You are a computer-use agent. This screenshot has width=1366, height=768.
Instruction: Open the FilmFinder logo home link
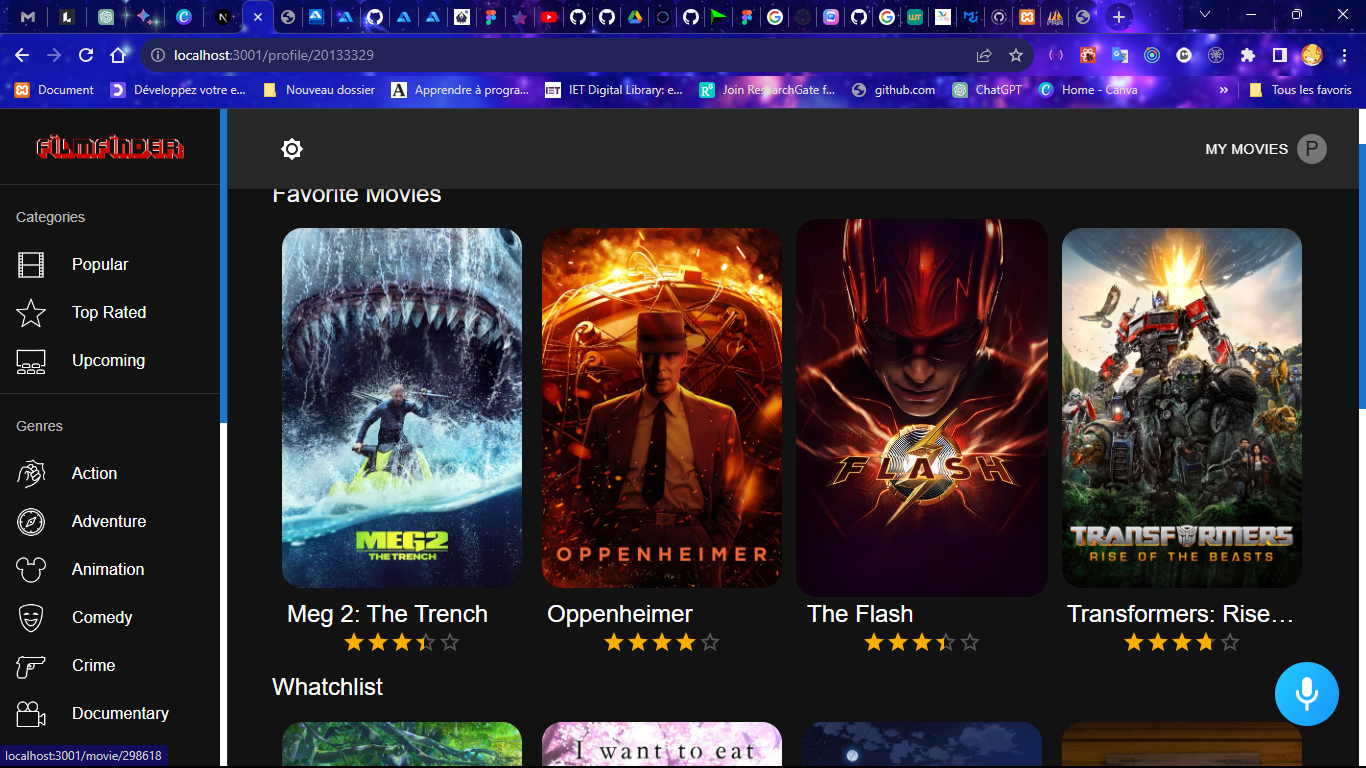110,148
